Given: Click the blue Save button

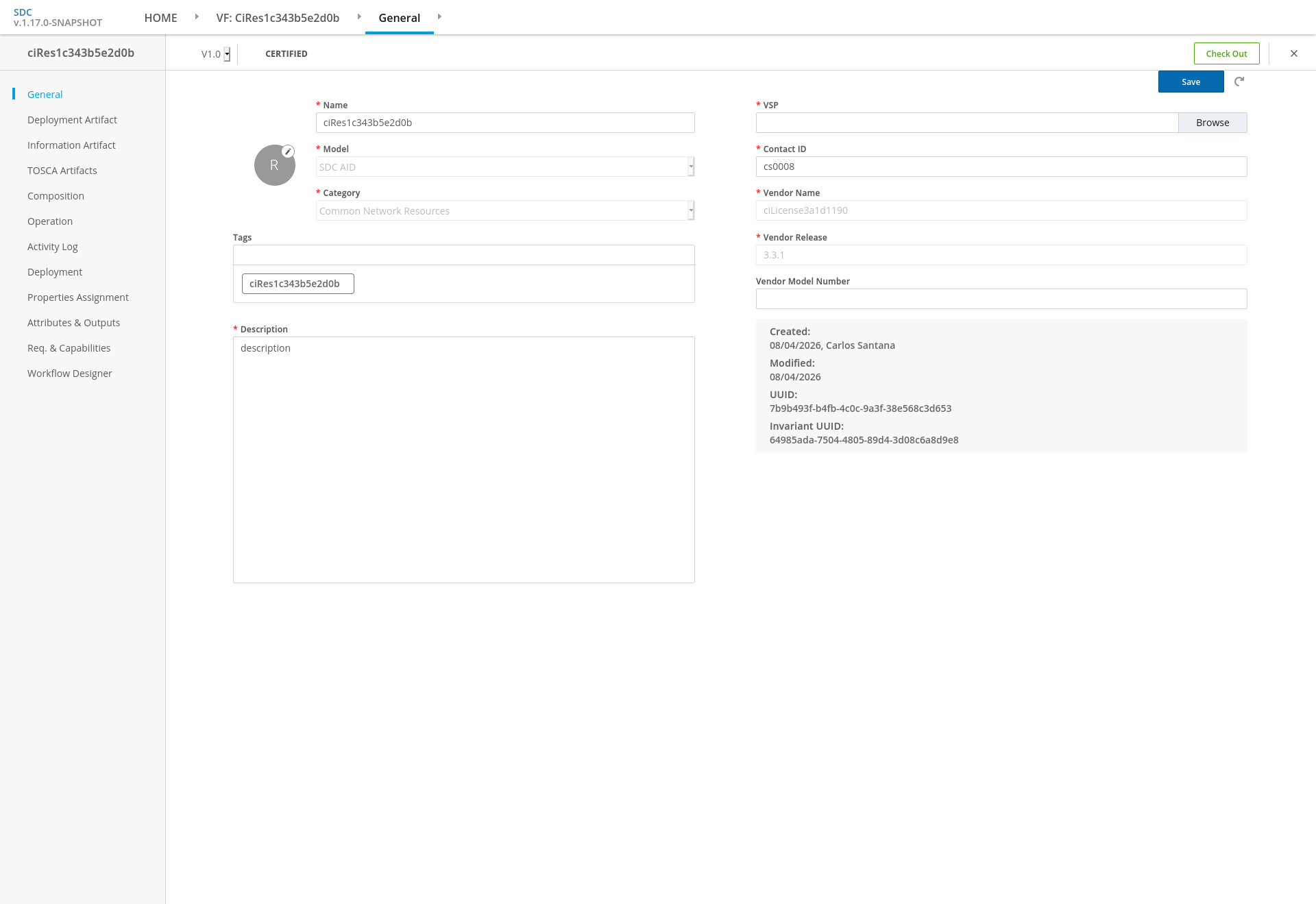Looking at the screenshot, I should coord(1191,82).
